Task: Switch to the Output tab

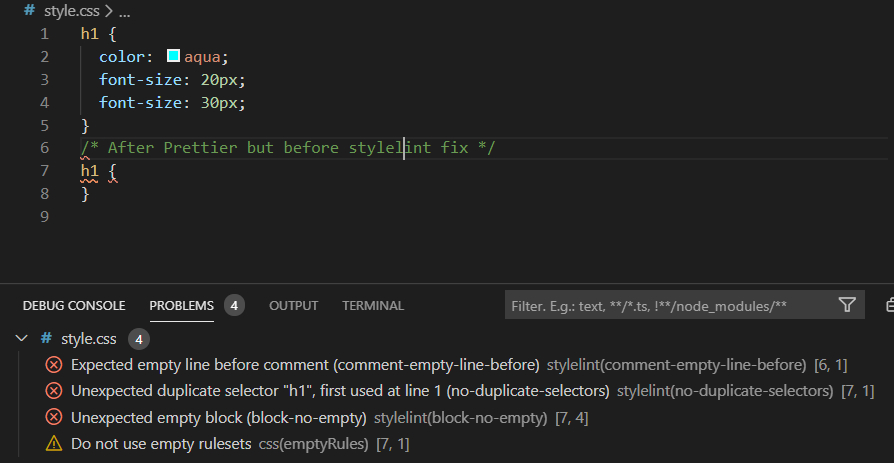Action: pyautogui.click(x=293, y=306)
